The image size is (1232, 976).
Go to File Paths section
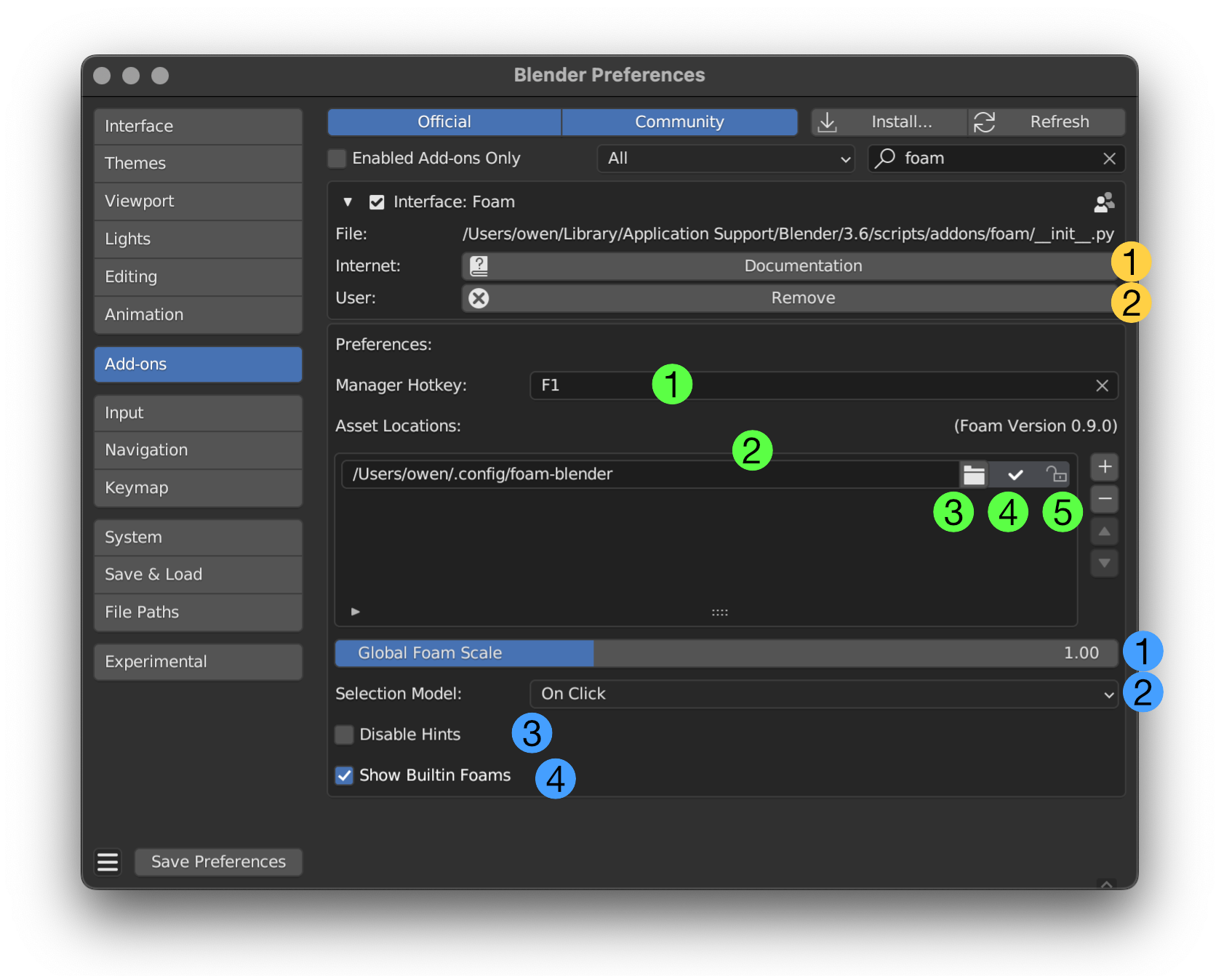pyautogui.click(x=198, y=612)
